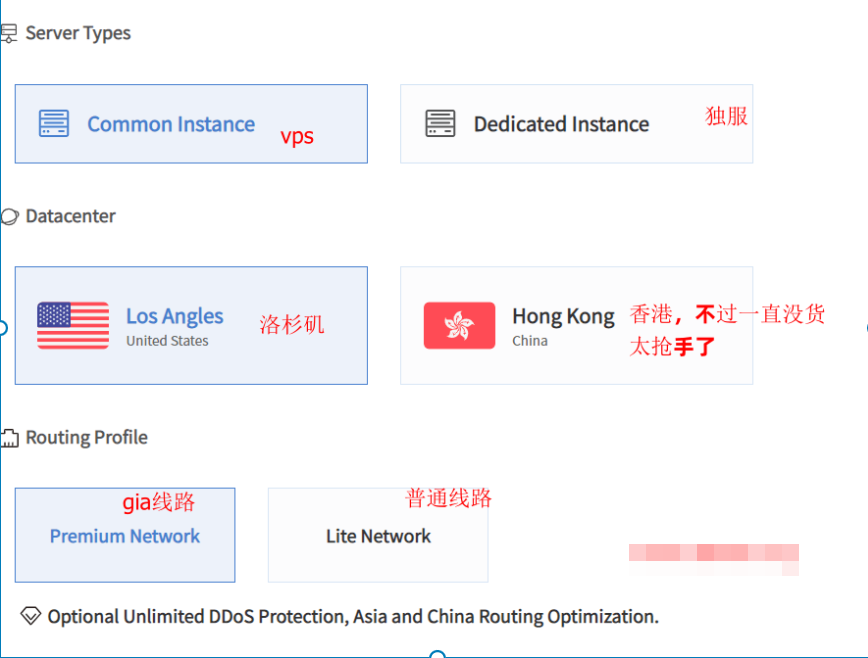Click the Hong Kong flag icon

point(459,325)
